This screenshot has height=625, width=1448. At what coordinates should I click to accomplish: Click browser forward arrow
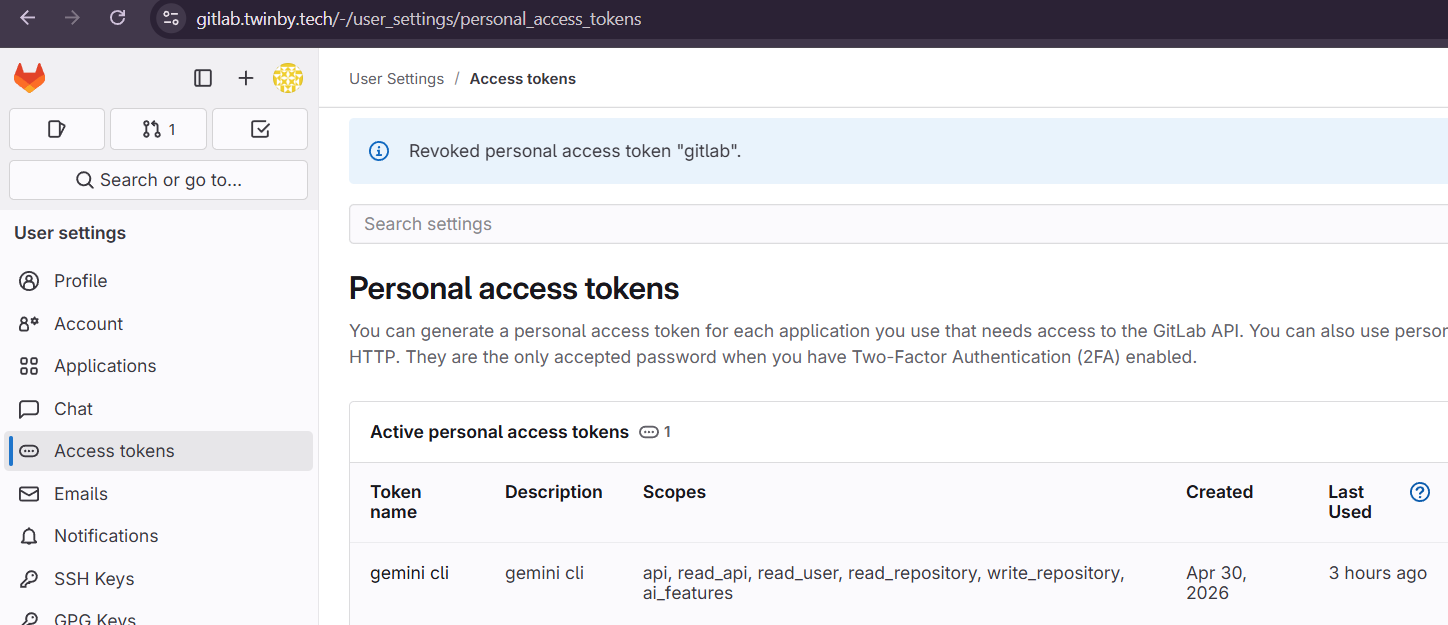[72, 18]
